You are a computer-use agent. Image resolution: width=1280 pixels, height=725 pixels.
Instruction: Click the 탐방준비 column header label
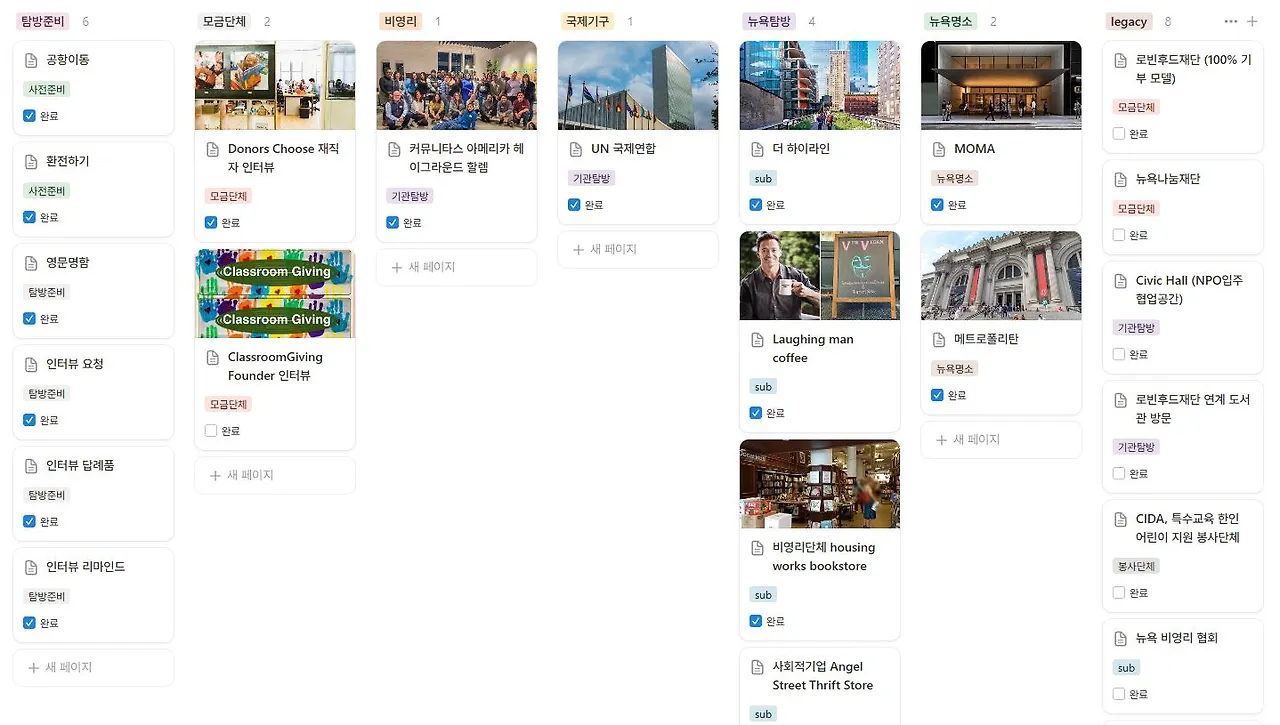[x=43, y=21]
